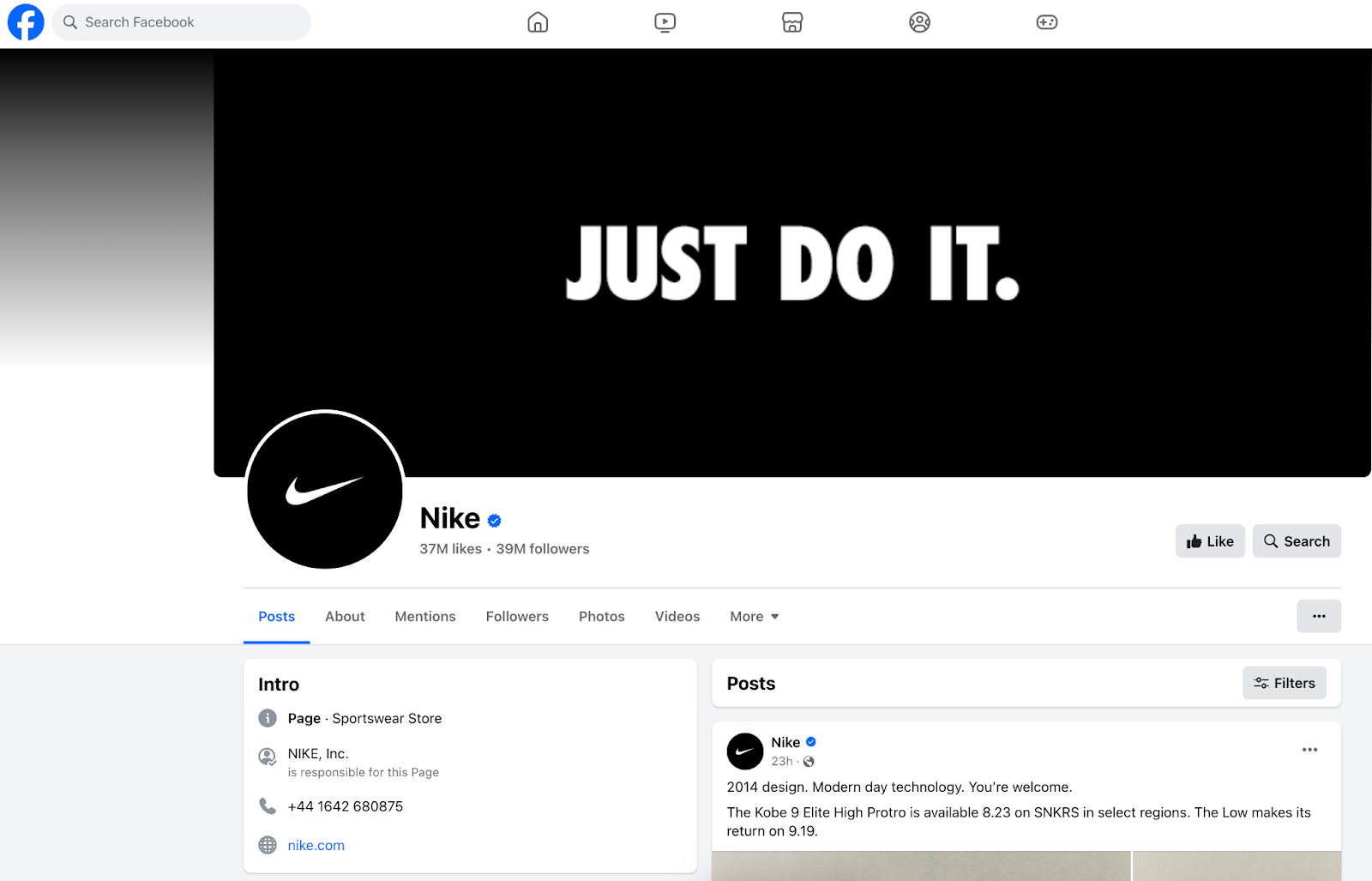Select the Watch video icon
This screenshot has width=1372, height=881.
click(665, 22)
